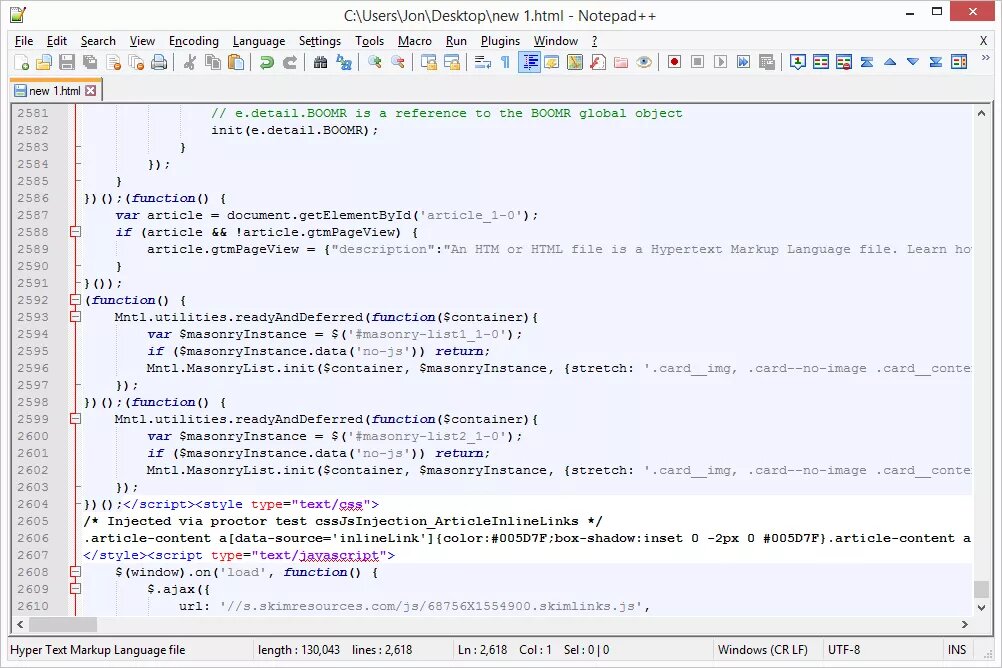Open the Replace toolbar icon

344,62
